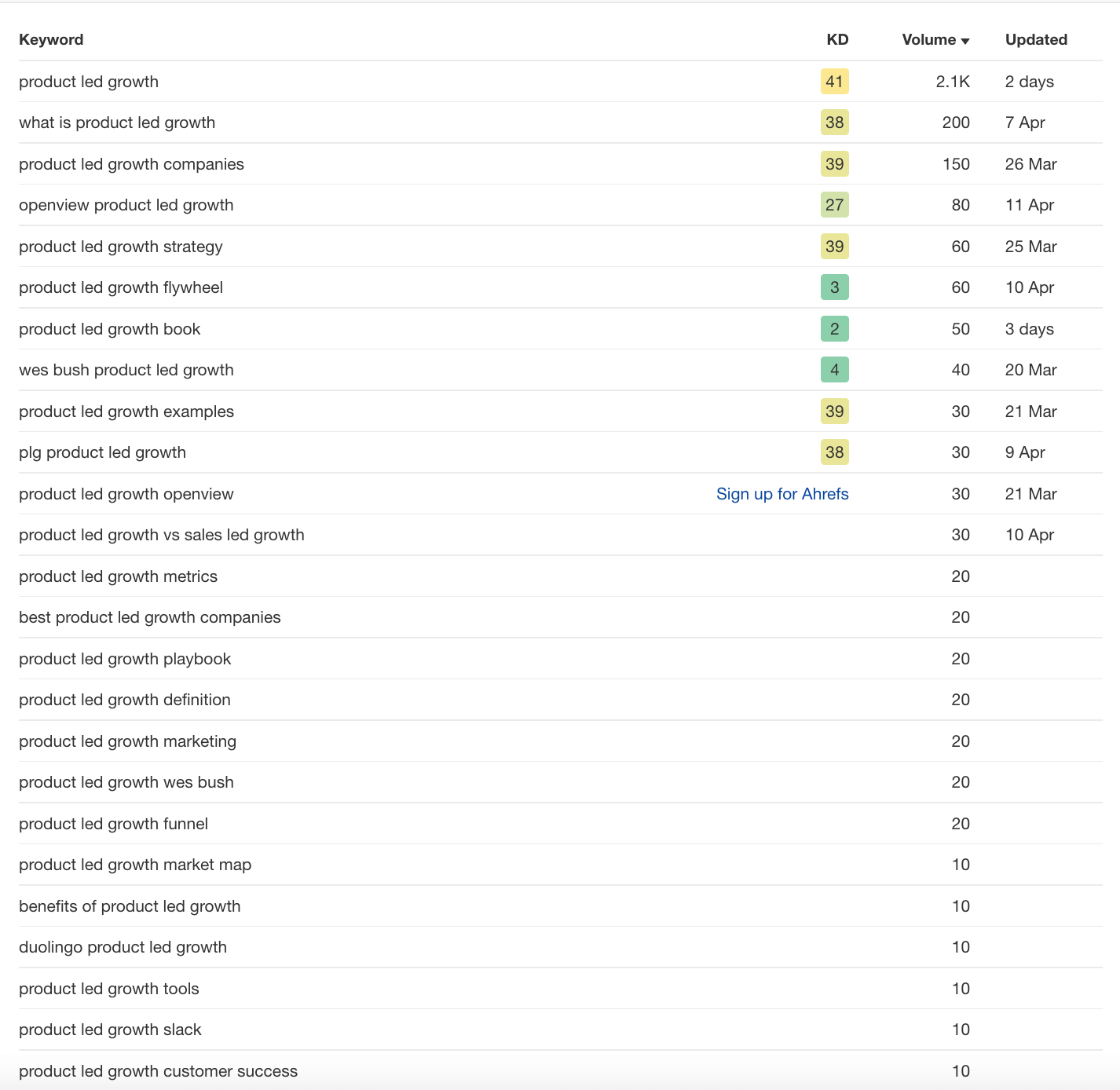Click the updated date '9 Apr'
1120x1090 pixels.
(x=1025, y=452)
